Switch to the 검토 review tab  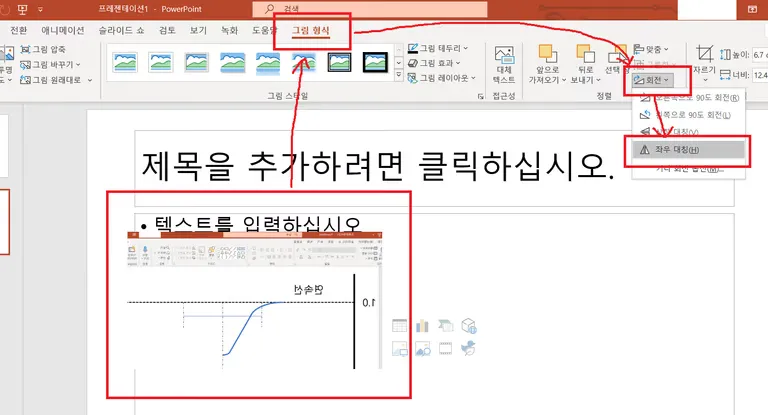click(167, 30)
